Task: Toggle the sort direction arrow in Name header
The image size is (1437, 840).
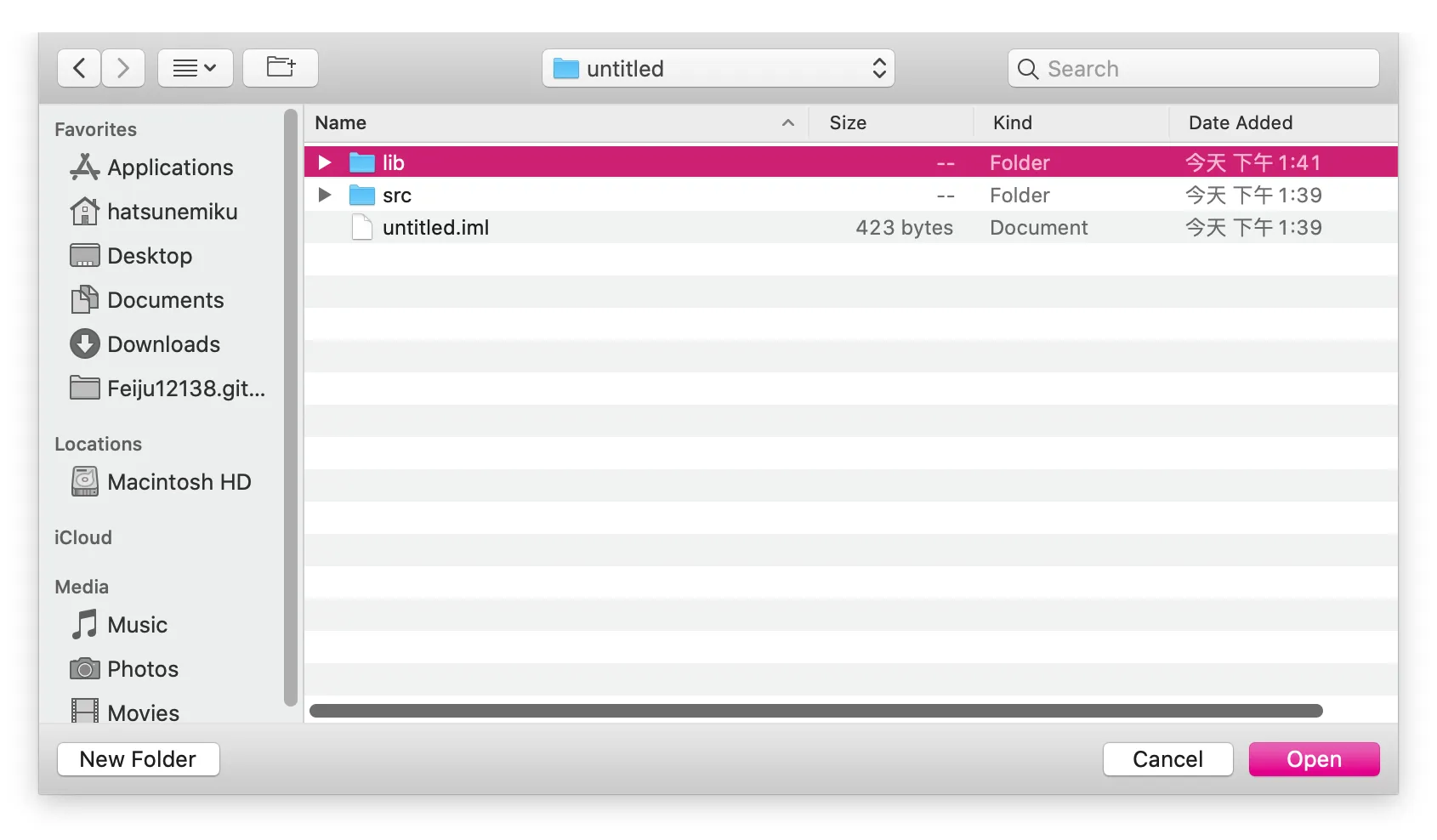Action: click(788, 123)
